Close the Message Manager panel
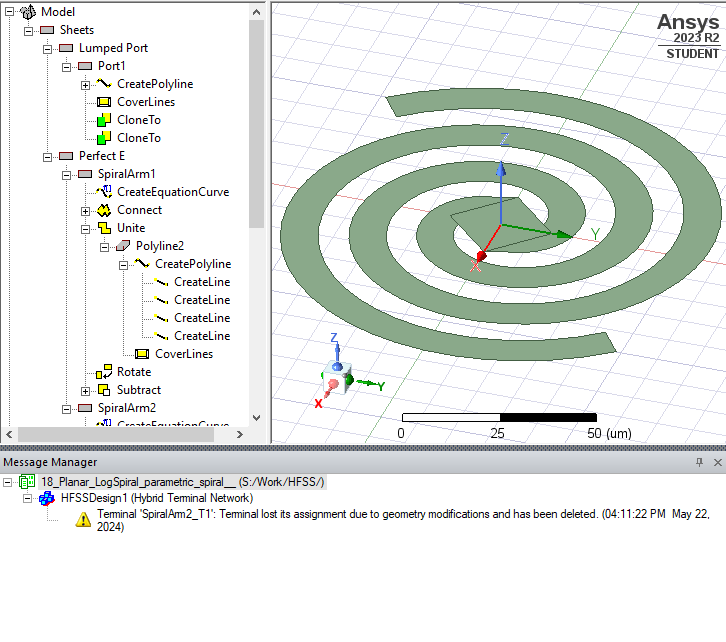Image resolution: width=726 pixels, height=642 pixels. [717, 462]
